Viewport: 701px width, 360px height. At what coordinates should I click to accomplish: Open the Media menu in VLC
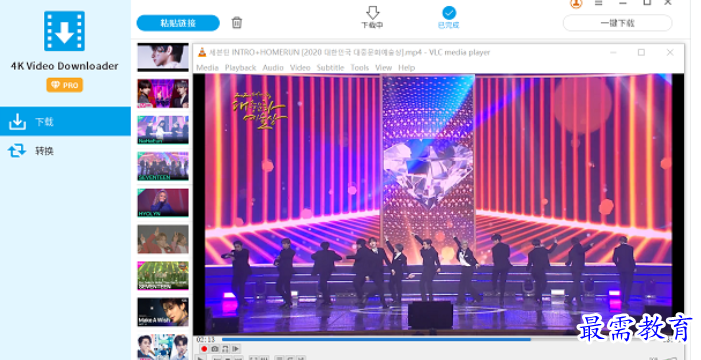coord(207,68)
